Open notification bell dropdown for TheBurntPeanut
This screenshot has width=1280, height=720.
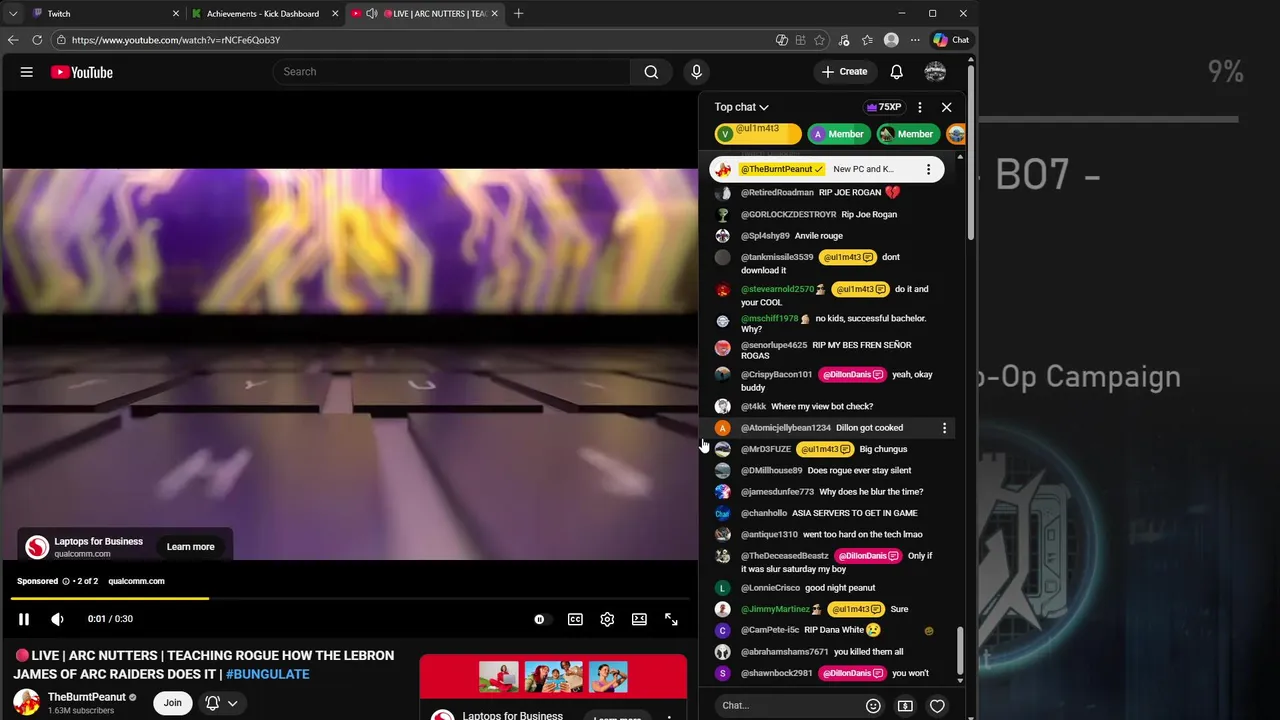pos(222,703)
